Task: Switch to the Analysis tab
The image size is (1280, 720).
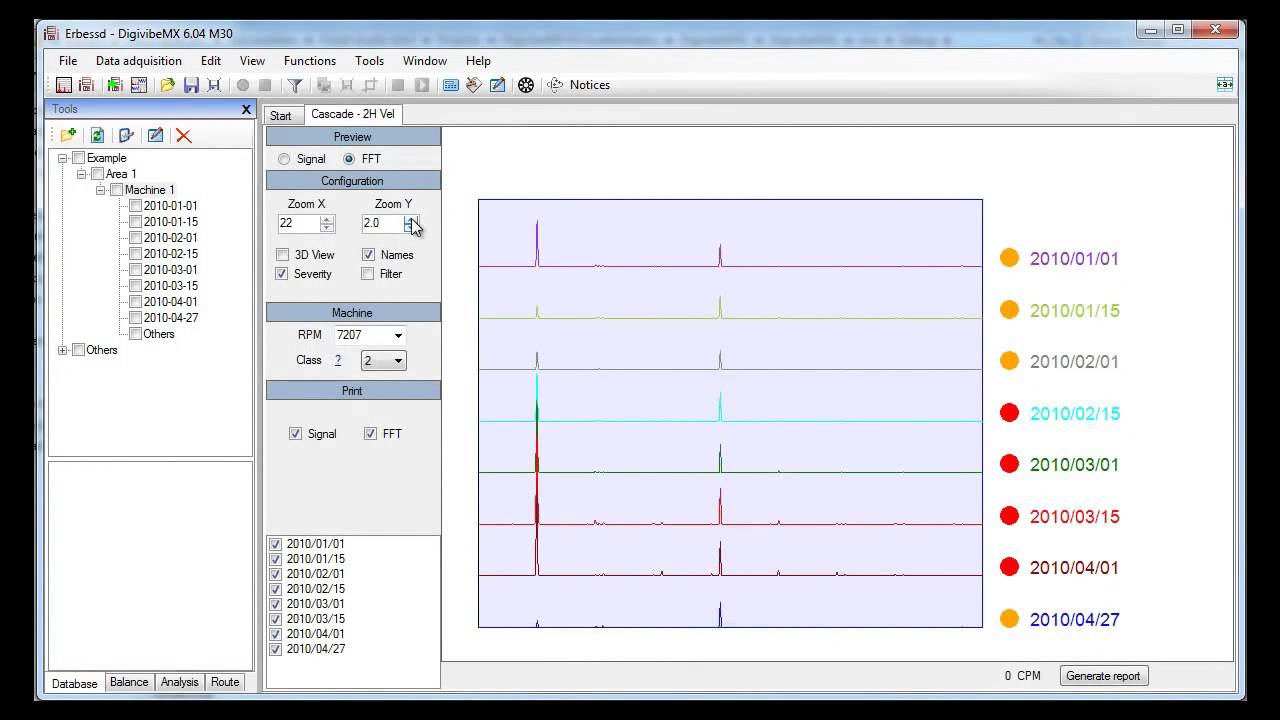Action: [x=180, y=682]
